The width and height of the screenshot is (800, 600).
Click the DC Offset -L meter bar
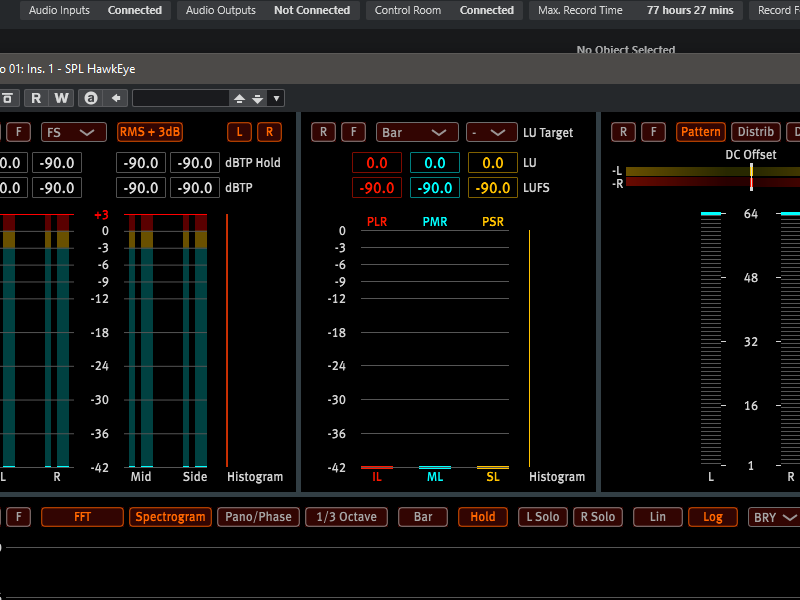713,171
